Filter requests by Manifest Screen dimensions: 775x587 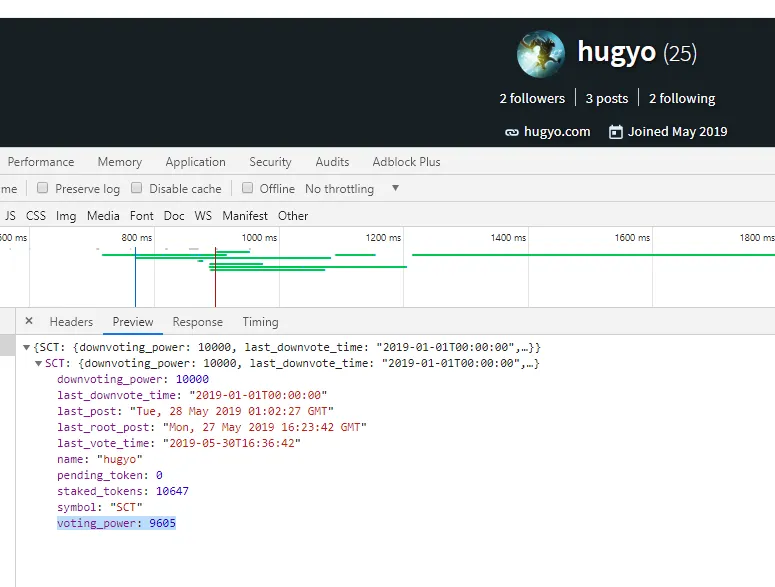[245, 216]
